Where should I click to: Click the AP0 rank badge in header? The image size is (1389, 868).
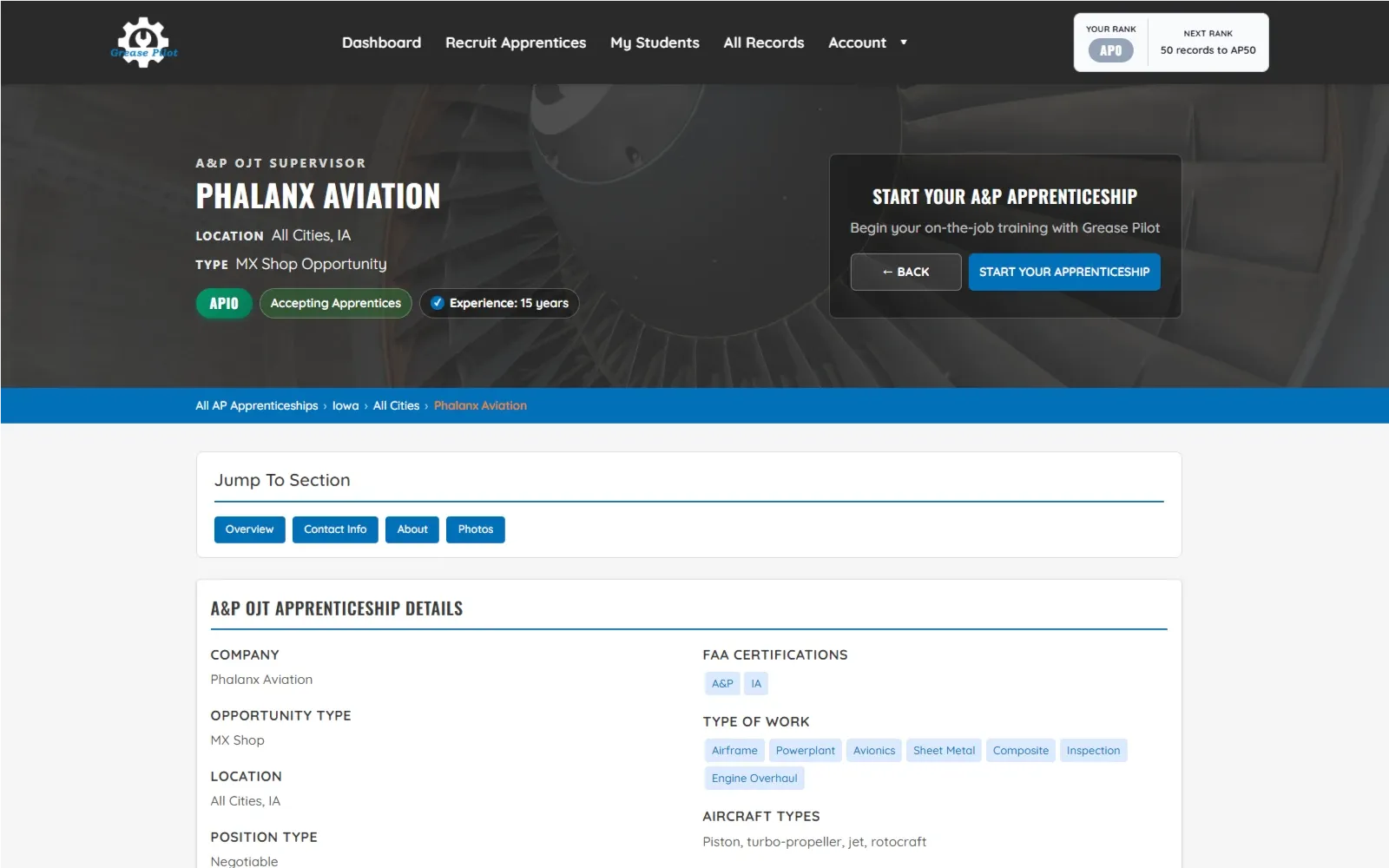click(x=1110, y=50)
